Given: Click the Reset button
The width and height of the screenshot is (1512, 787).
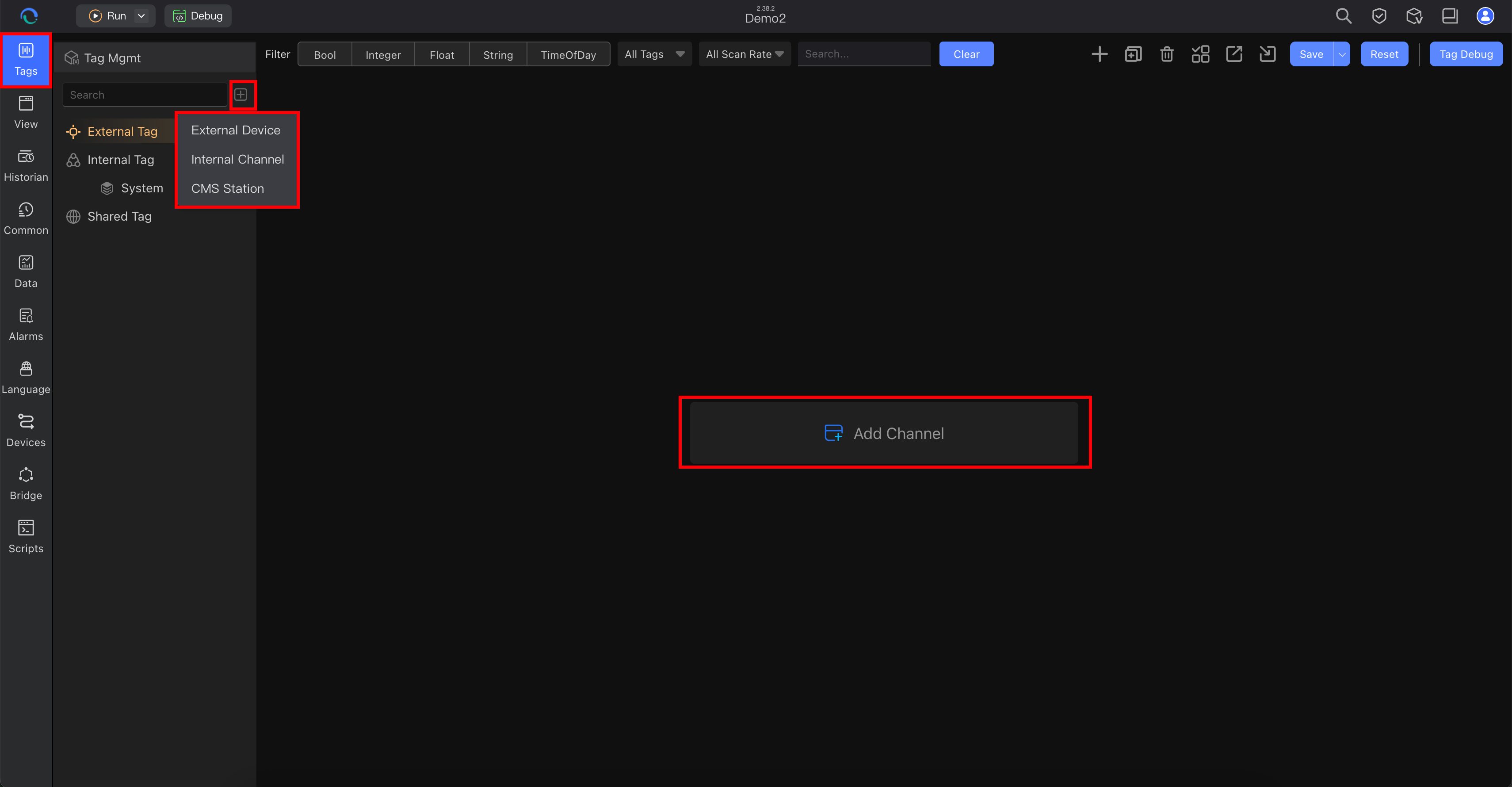Looking at the screenshot, I should click(x=1384, y=54).
